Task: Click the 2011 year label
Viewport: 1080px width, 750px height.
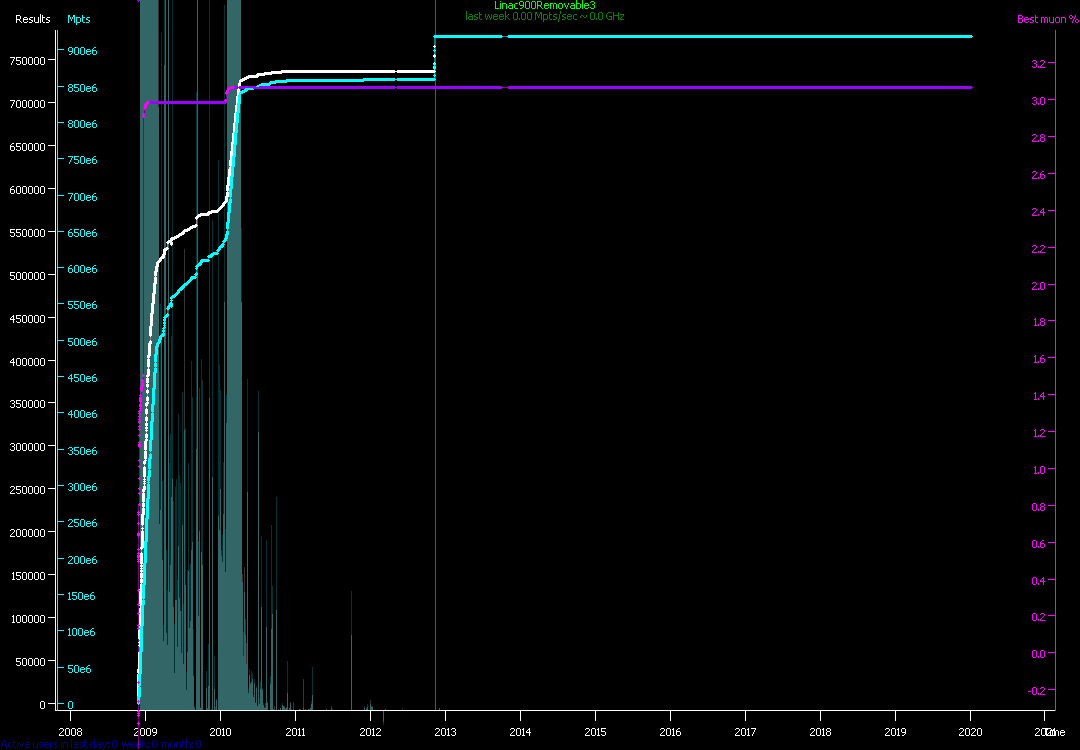Action: pyautogui.click(x=295, y=732)
